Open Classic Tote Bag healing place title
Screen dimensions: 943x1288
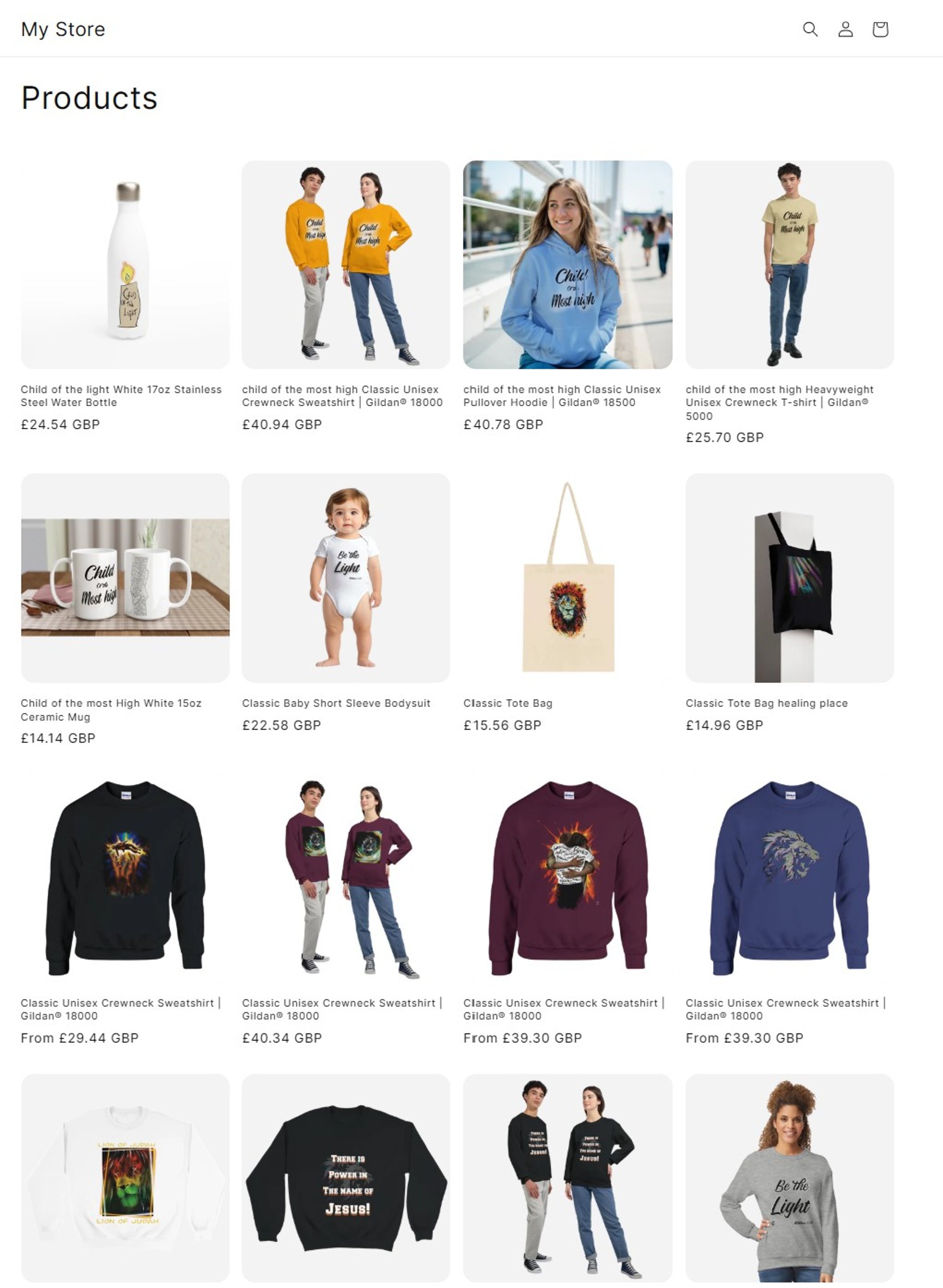click(x=767, y=703)
